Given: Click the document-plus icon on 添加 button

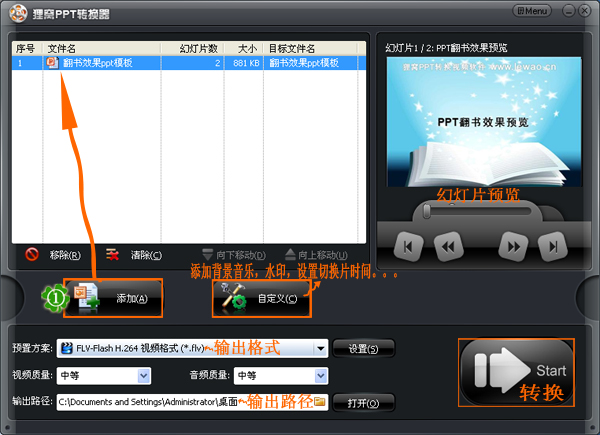Looking at the screenshot, I should coord(87,297).
